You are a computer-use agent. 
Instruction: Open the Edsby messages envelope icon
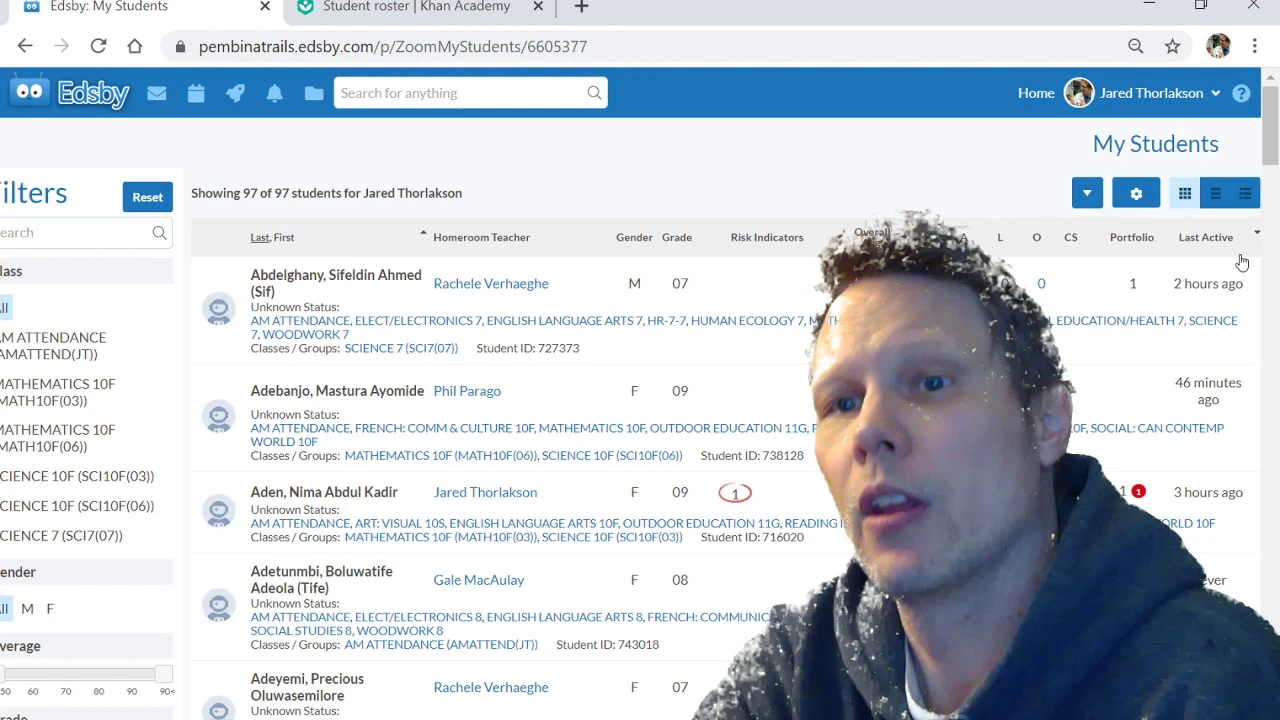click(x=156, y=93)
